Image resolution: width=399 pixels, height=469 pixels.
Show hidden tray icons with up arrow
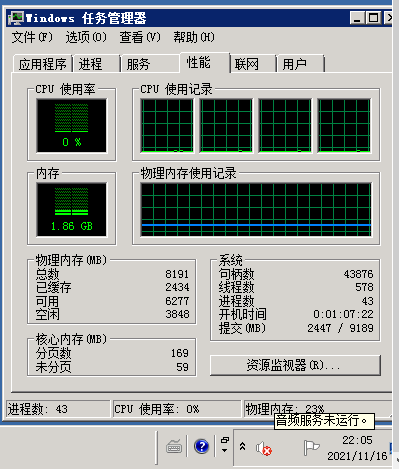coord(243,446)
